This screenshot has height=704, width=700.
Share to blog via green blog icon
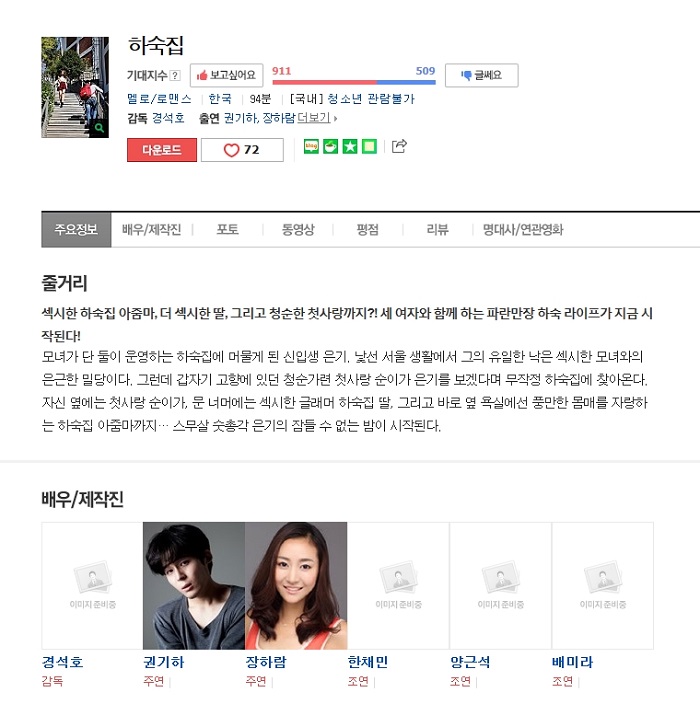[x=311, y=146]
